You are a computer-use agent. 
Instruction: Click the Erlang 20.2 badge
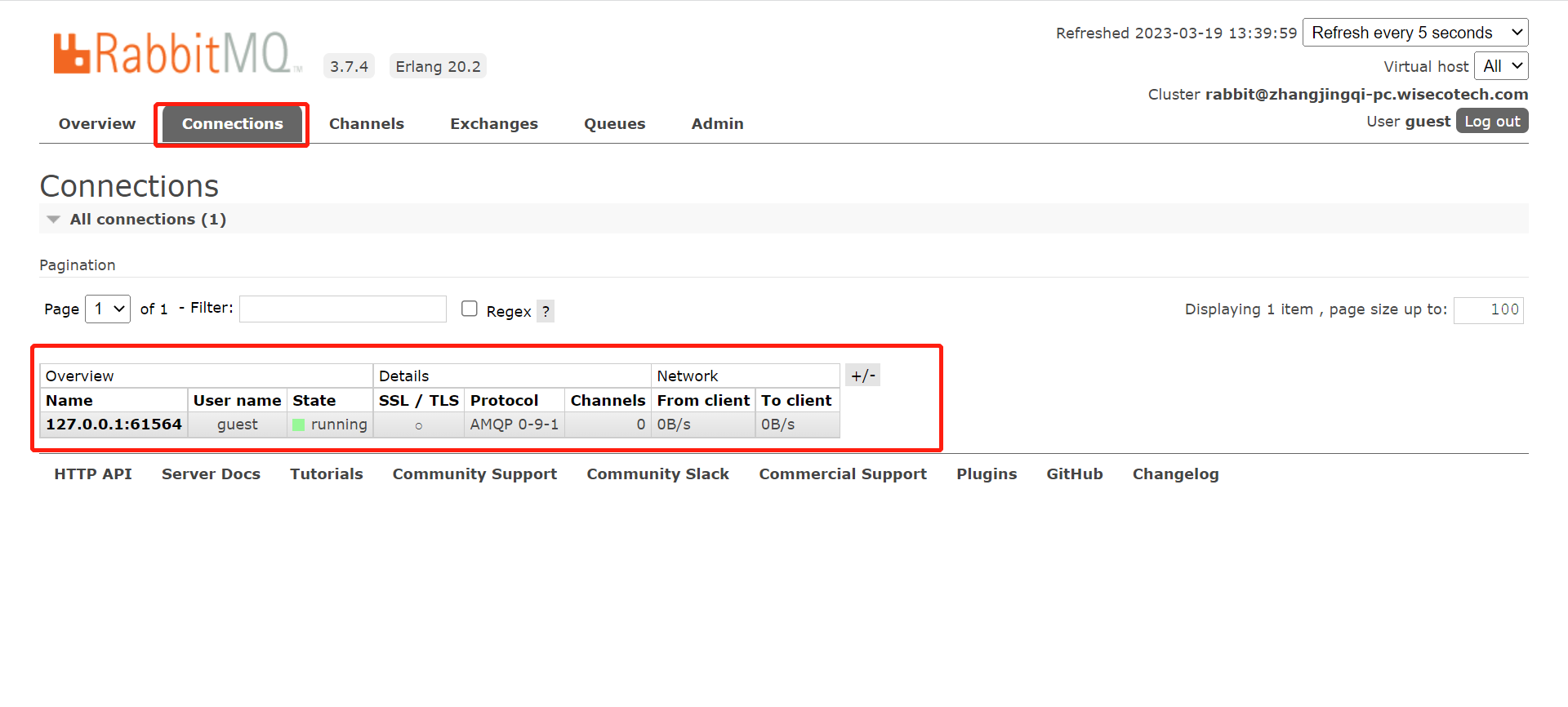pyautogui.click(x=438, y=66)
